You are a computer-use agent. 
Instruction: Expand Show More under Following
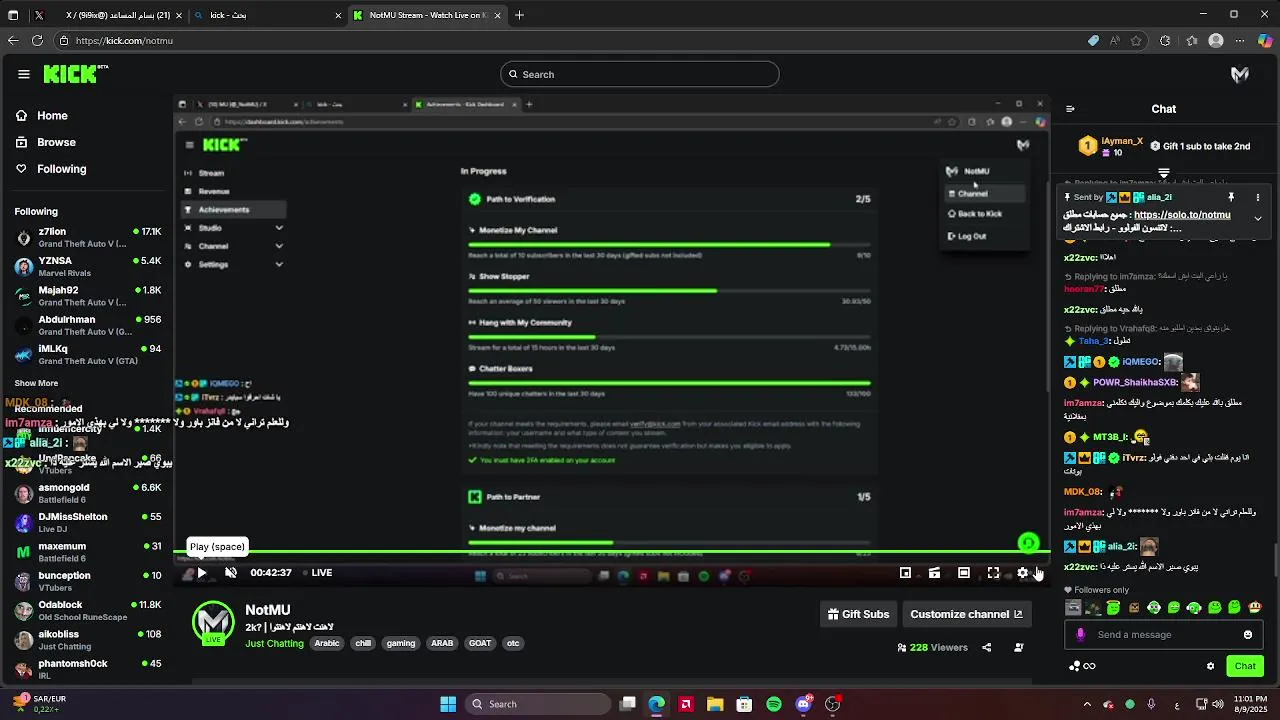tap(36, 383)
